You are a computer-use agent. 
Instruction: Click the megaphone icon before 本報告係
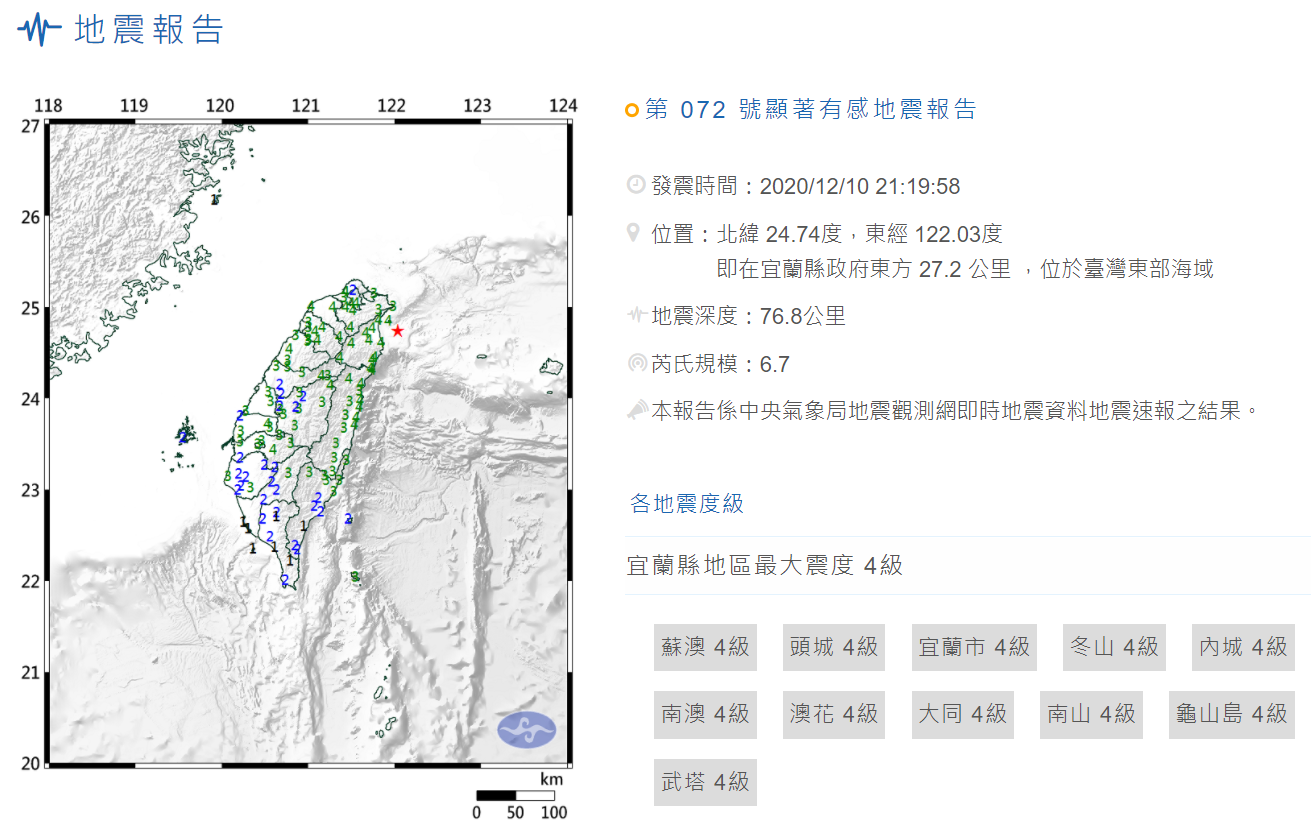tap(635, 410)
